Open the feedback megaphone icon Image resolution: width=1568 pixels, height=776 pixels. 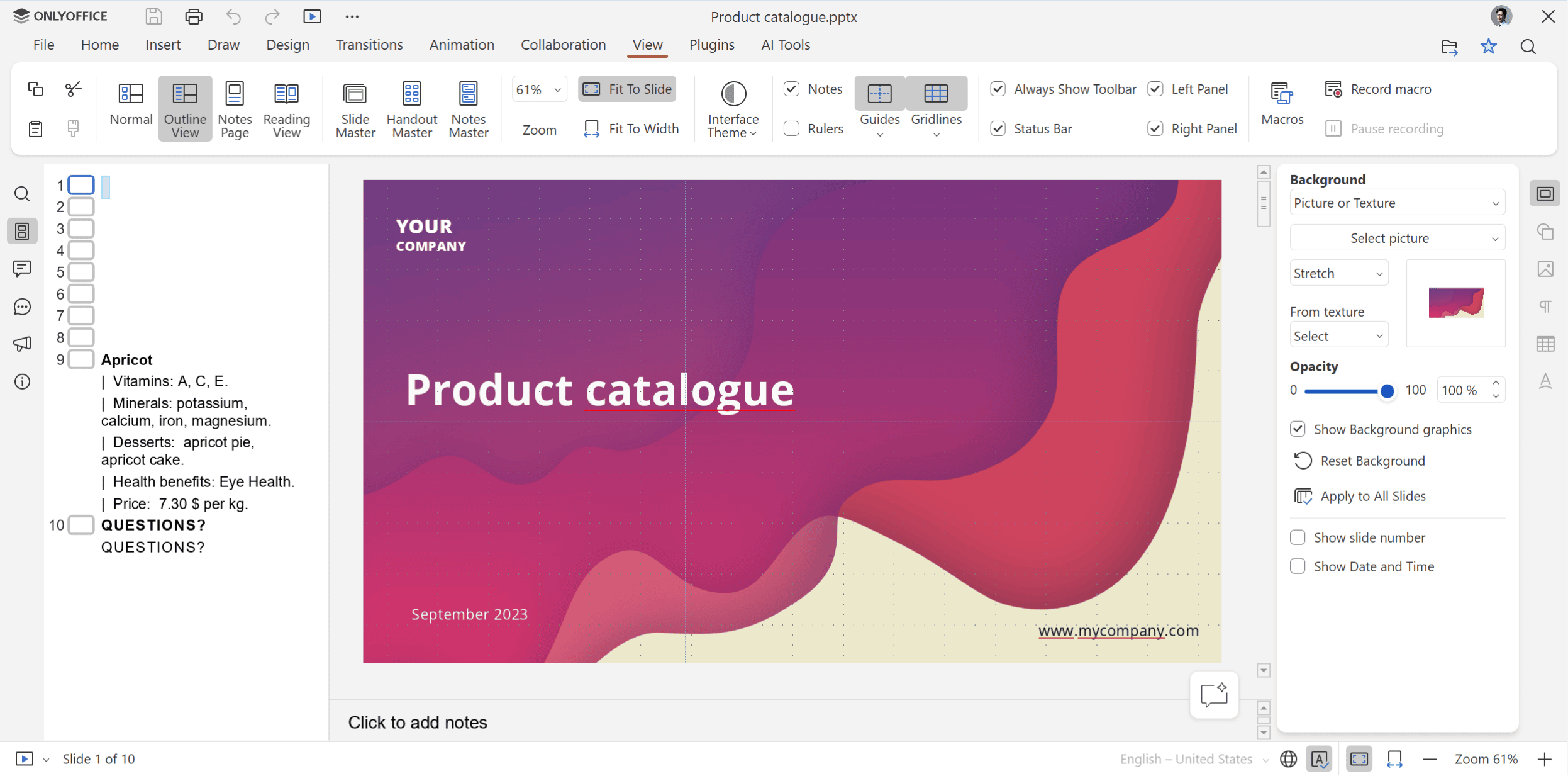[22, 344]
